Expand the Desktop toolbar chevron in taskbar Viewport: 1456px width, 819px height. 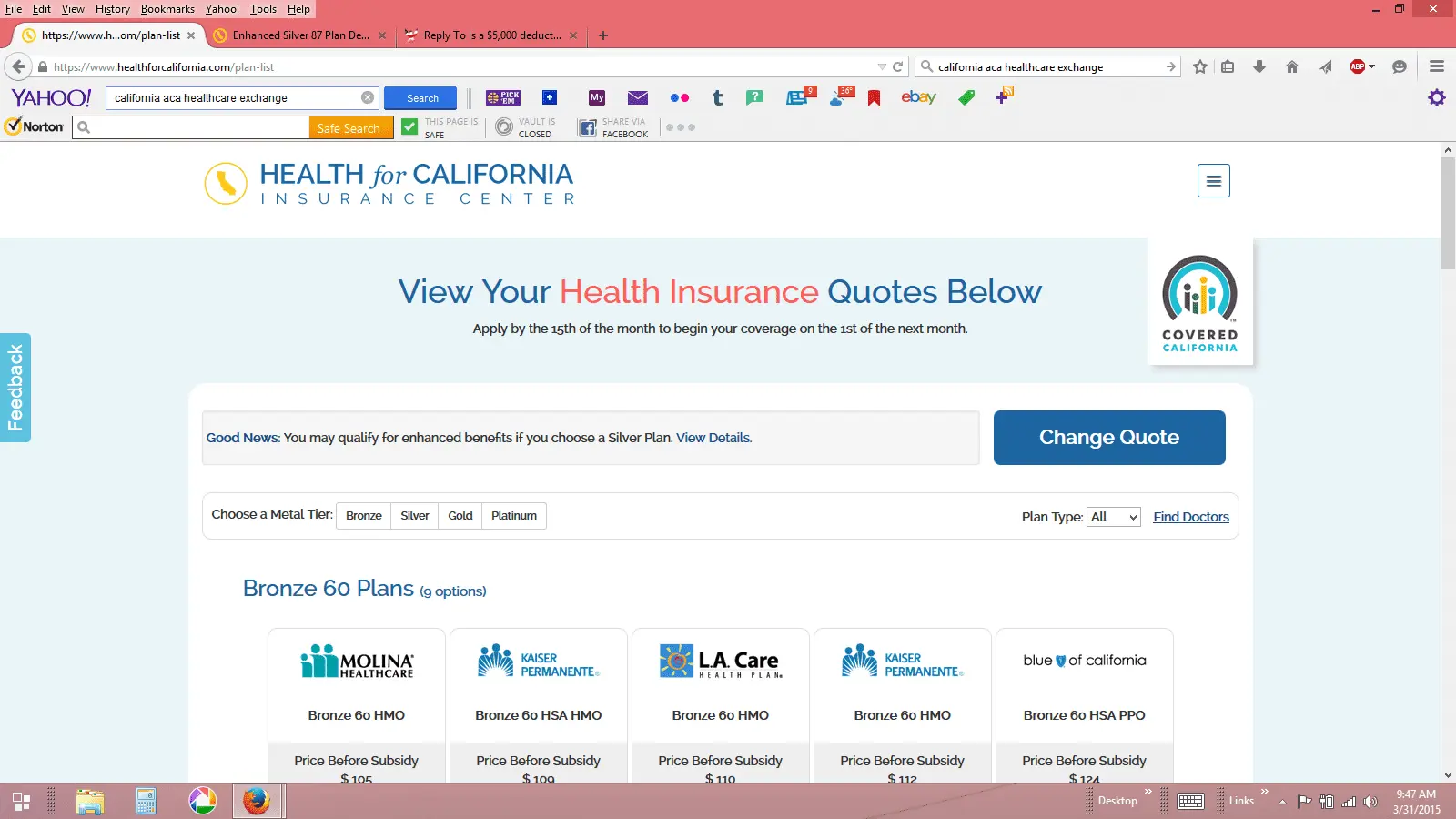click(x=1148, y=792)
